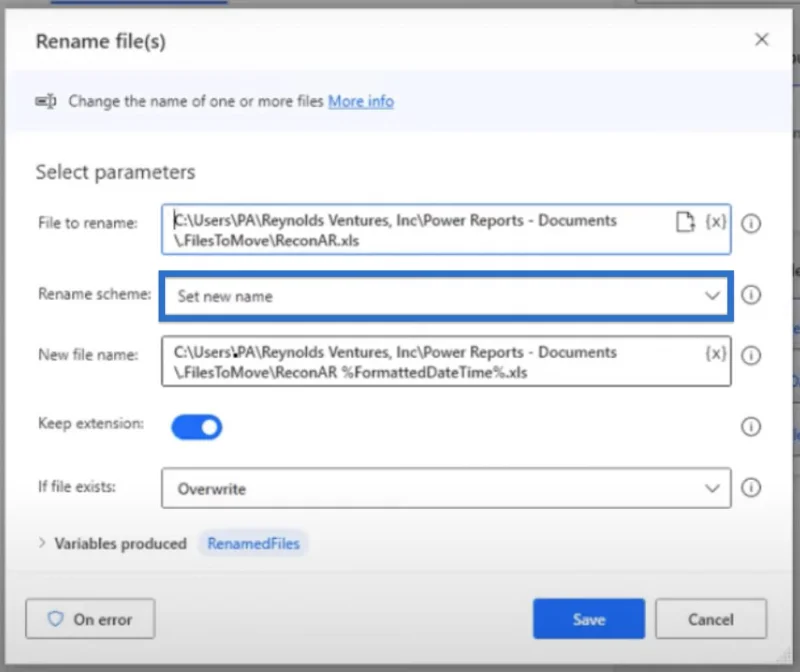The height and width of the screenshot is (672, 800).
Task: Close the Rename file(s) dialog
Action: click(x=761, y=39)
